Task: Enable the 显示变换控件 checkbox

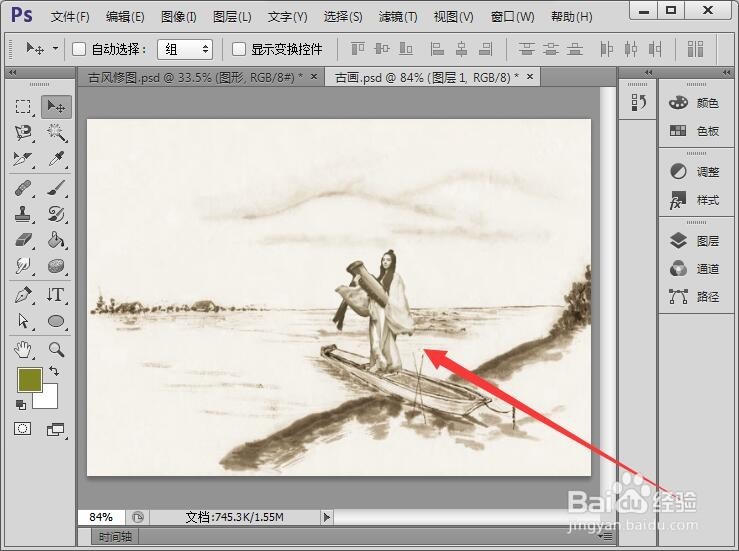Action: click(239, 49)
